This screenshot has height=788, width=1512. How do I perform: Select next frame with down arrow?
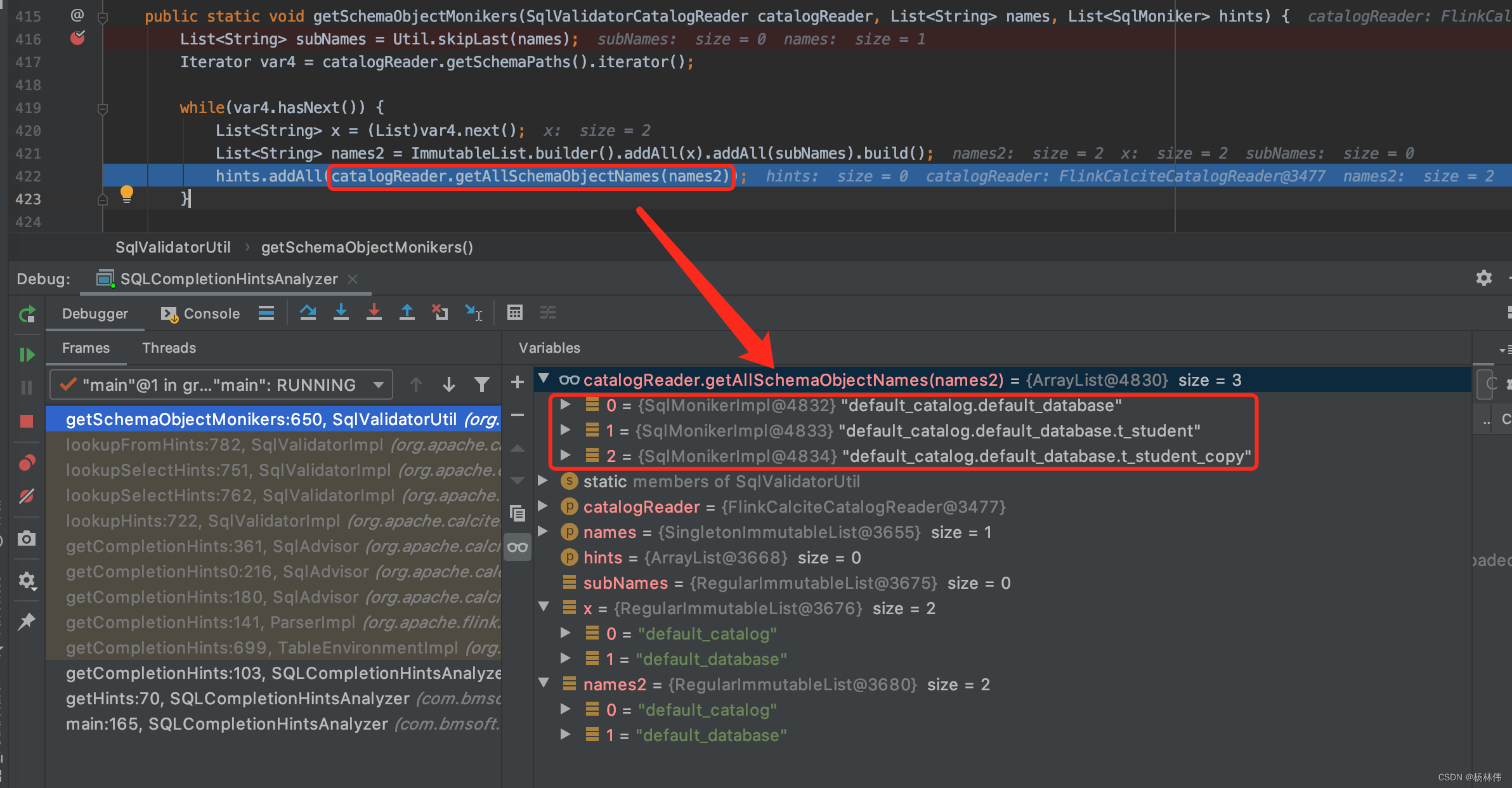pos(449,384)
